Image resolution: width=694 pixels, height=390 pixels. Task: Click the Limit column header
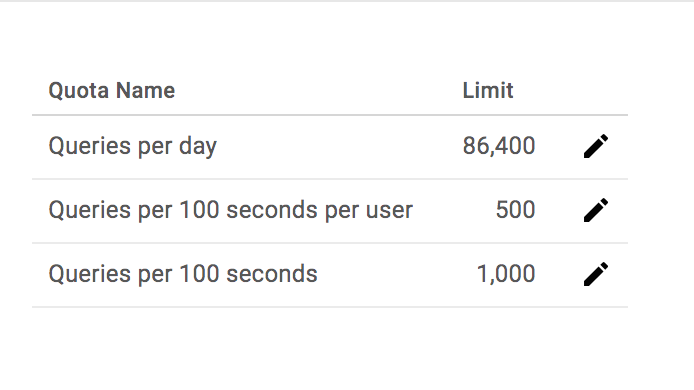(488, 91)
